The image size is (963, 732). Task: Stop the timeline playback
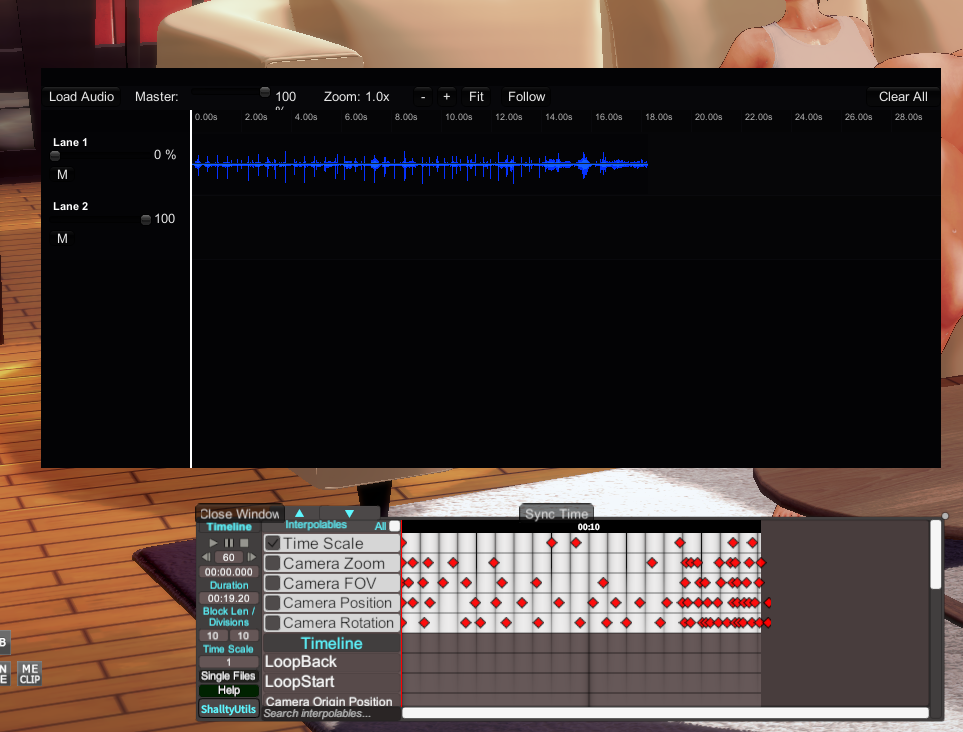[x=243, y=542]
